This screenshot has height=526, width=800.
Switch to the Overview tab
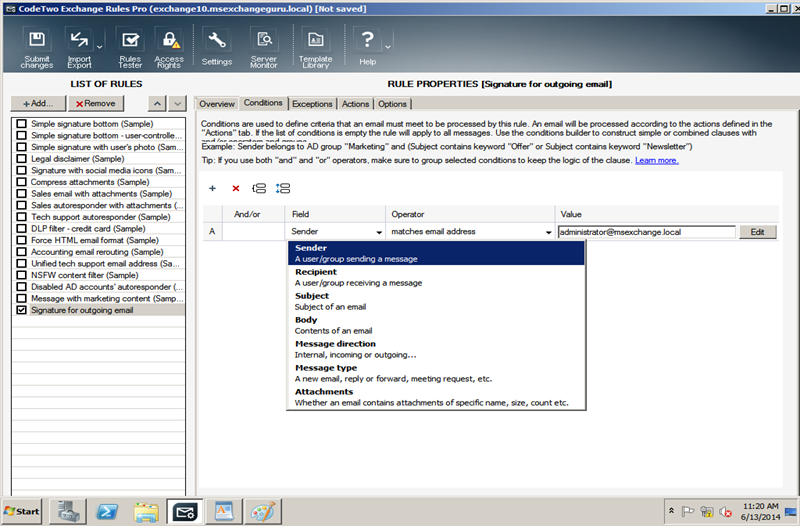point(217,104)
